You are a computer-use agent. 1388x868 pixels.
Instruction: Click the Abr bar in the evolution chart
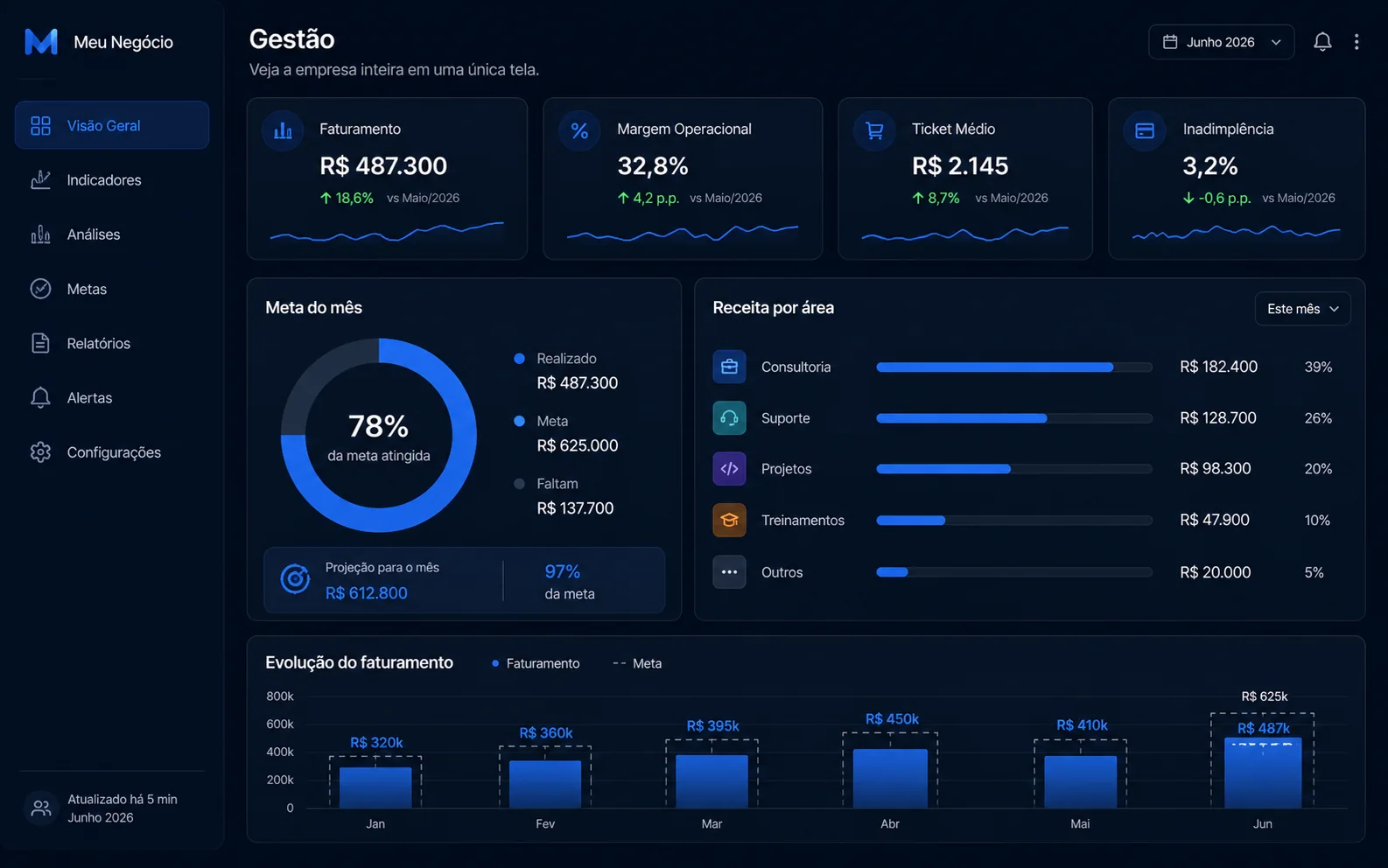(x=890, y=778)
